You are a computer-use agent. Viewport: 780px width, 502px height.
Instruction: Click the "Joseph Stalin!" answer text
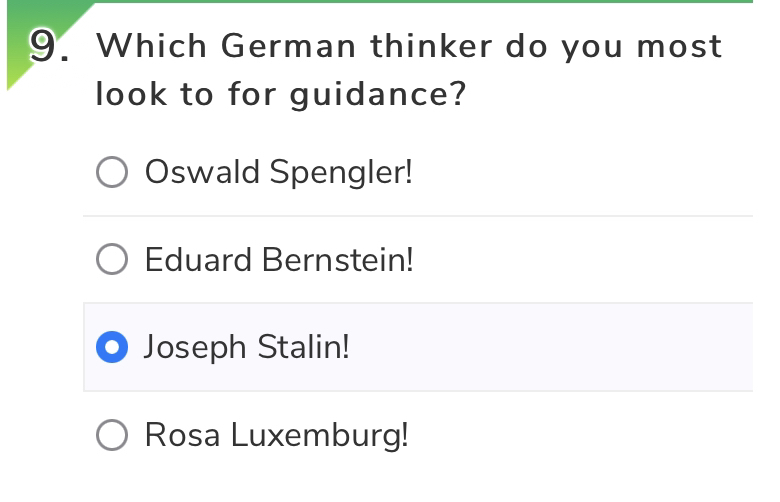246,348
